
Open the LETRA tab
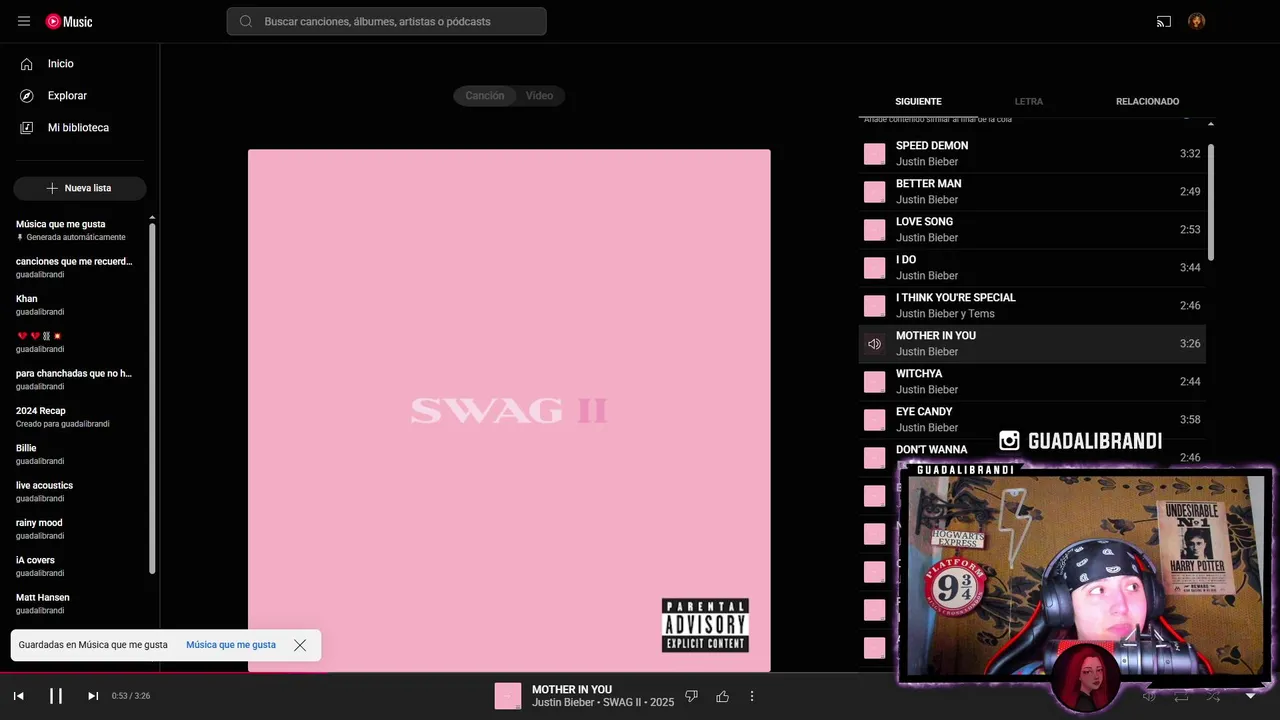point(1028,102)
